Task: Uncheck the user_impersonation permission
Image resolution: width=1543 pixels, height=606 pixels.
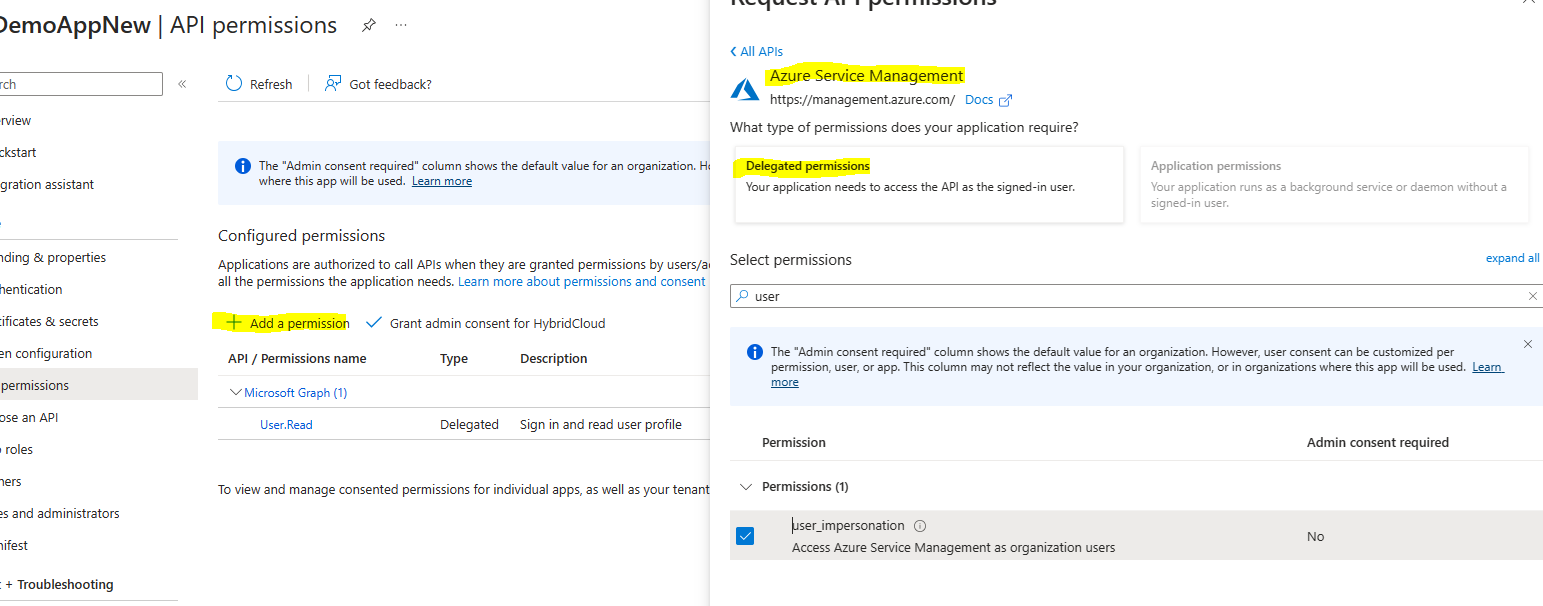Action: [x=745, y=536]
